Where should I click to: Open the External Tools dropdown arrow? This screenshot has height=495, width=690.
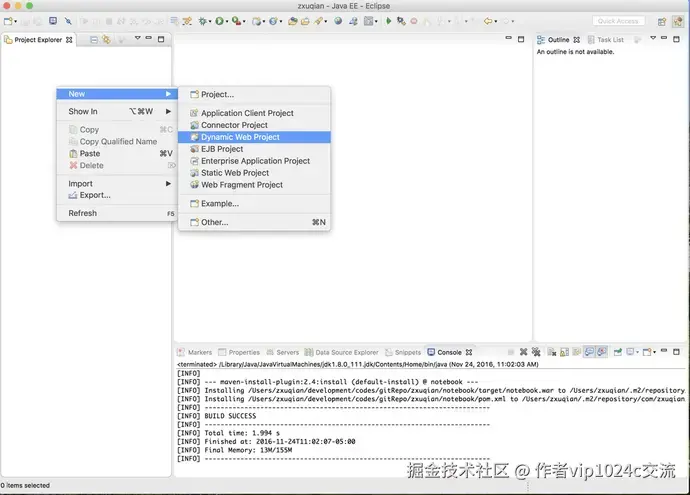(244, 21)
